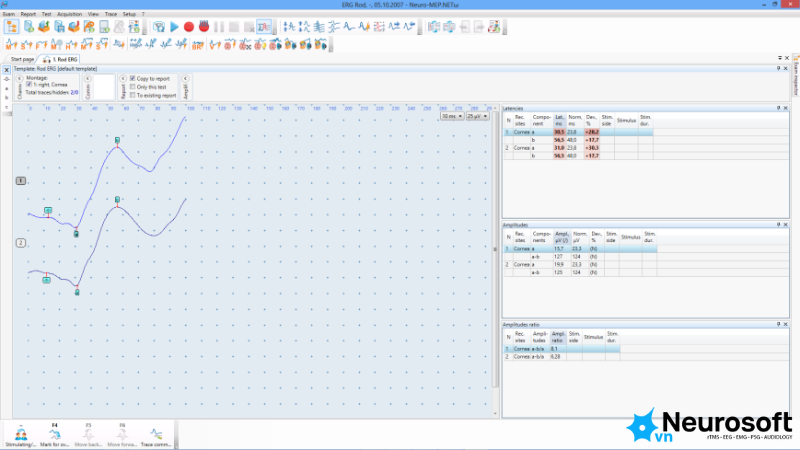Click the second vertical amplitude arrows icon

click(x=304, y=27)
